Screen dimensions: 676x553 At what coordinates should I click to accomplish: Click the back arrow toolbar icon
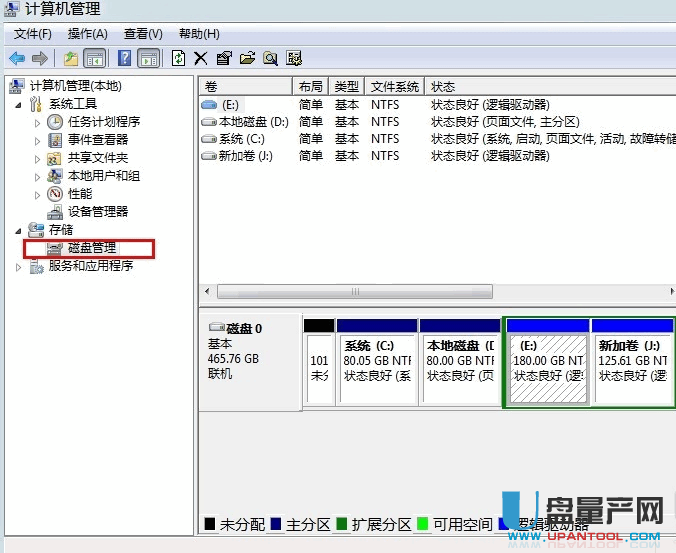tap(17, 58)
